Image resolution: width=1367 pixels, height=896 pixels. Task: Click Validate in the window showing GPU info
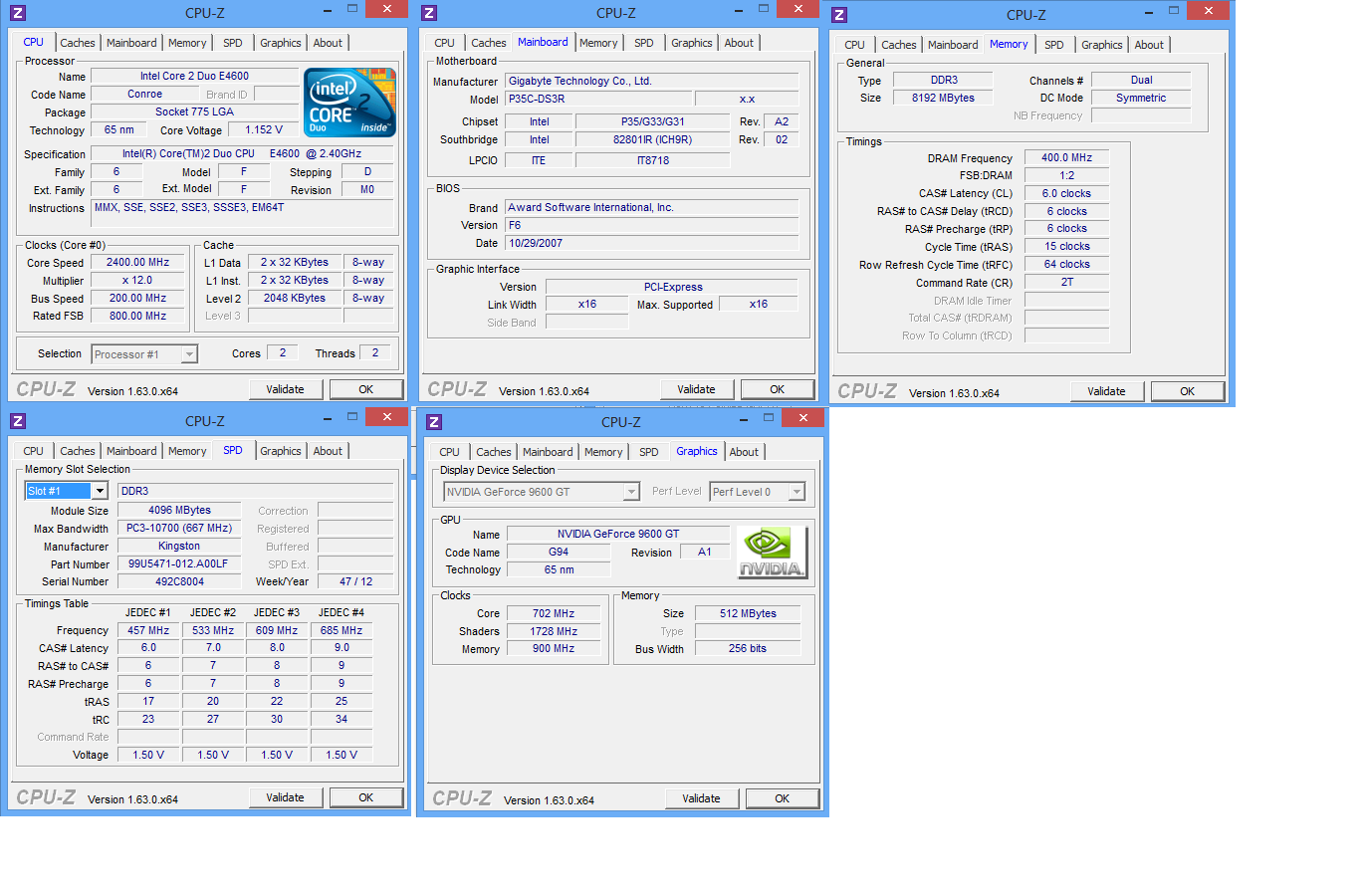coord(701,798)
